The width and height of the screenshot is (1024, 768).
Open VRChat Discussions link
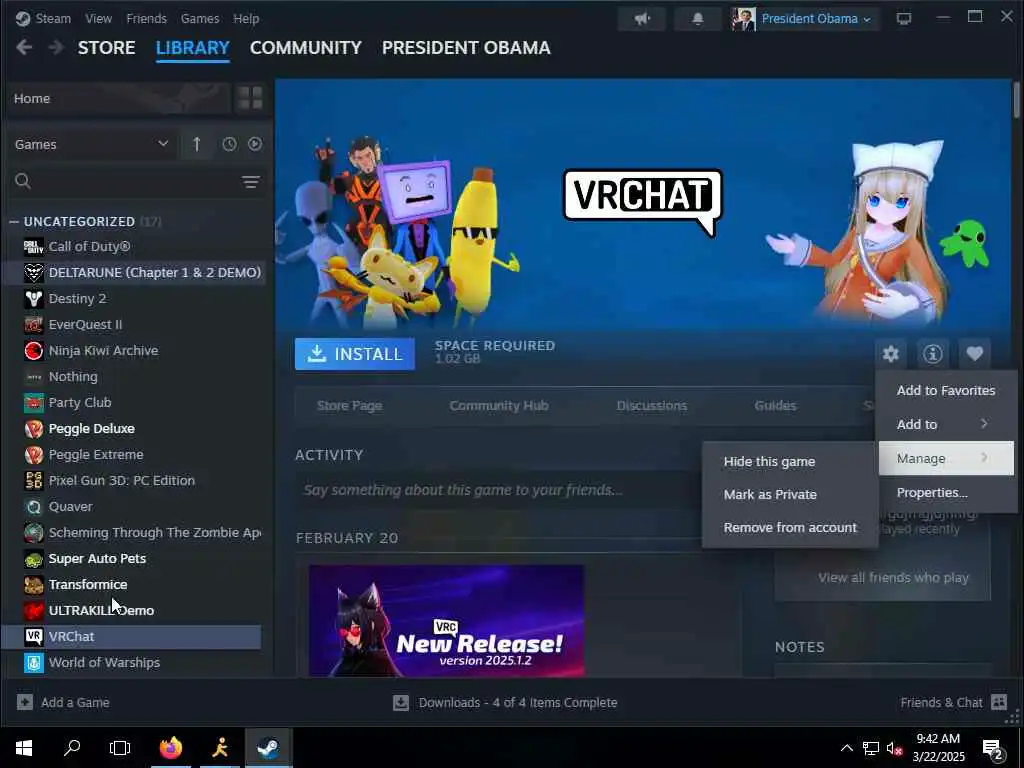652,406
